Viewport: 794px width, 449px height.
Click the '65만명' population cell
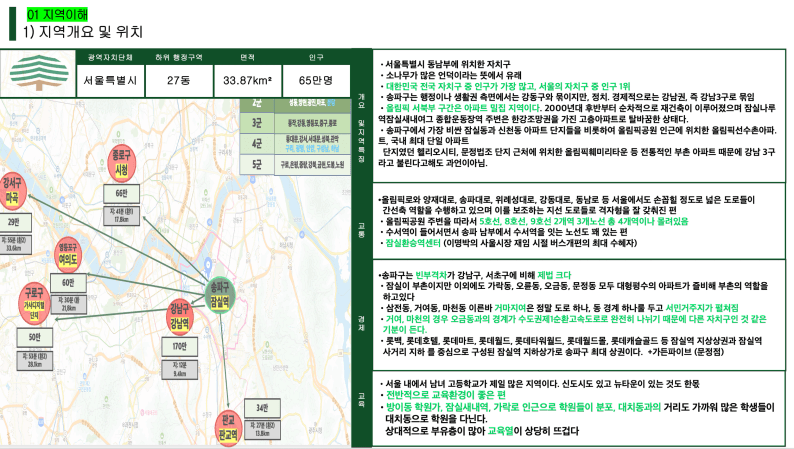point(316,80)
